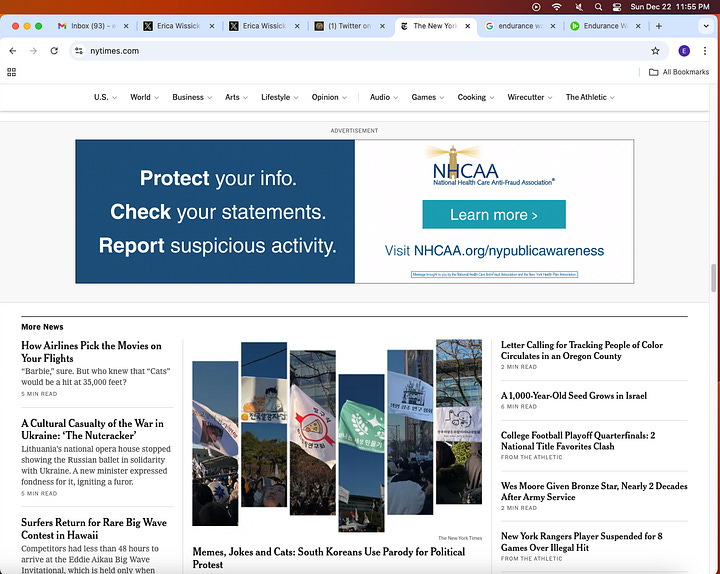Read How Airlines Pick the Movies article

coord(91,352)
